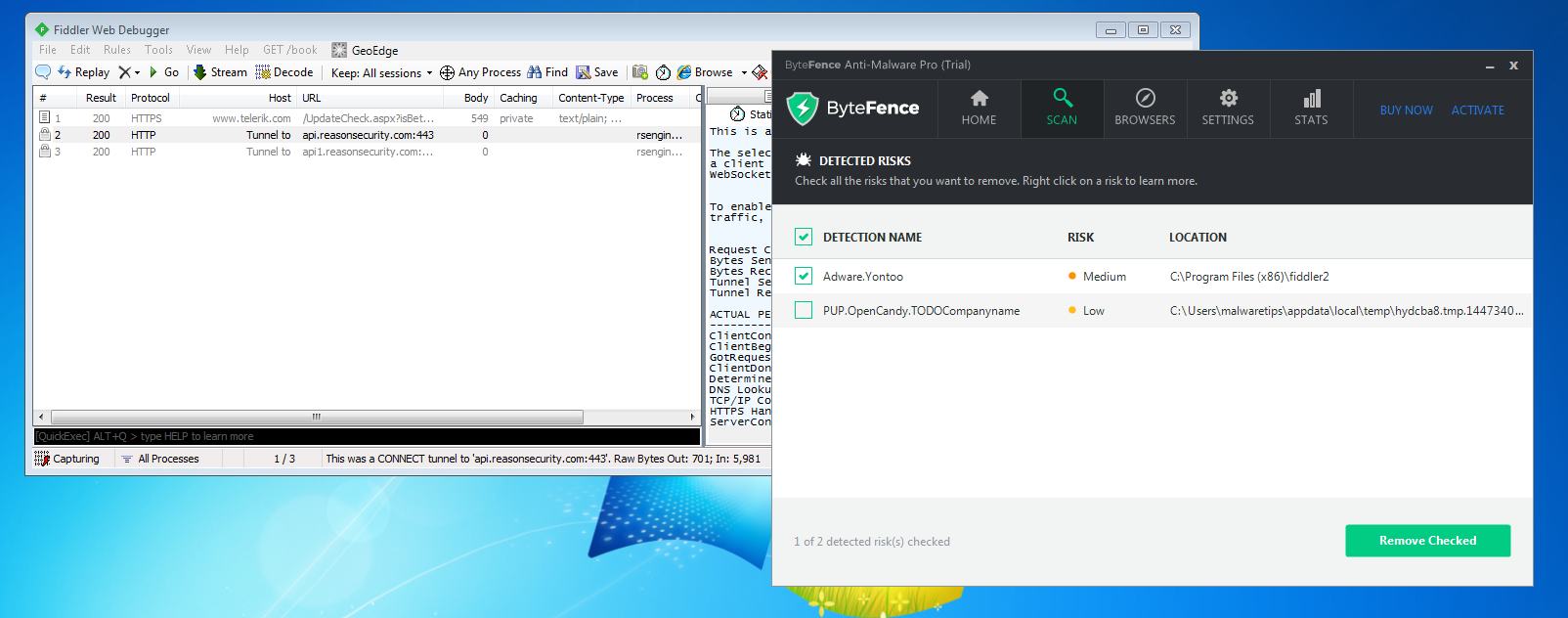Click Save in the Fiddler toolbar
1568x618 pixels.
(x=596, y=72)
